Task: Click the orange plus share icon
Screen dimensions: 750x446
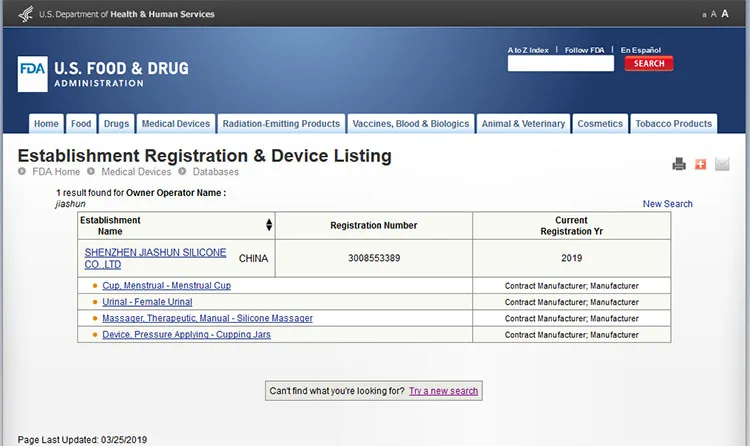Action: point(700,164)
